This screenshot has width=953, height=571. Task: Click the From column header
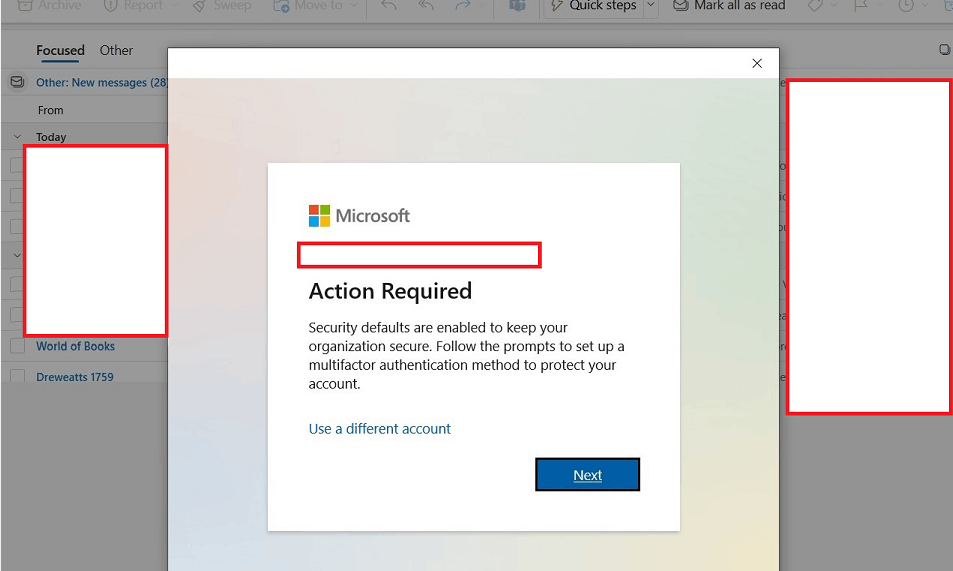click(x=50, y=110)
